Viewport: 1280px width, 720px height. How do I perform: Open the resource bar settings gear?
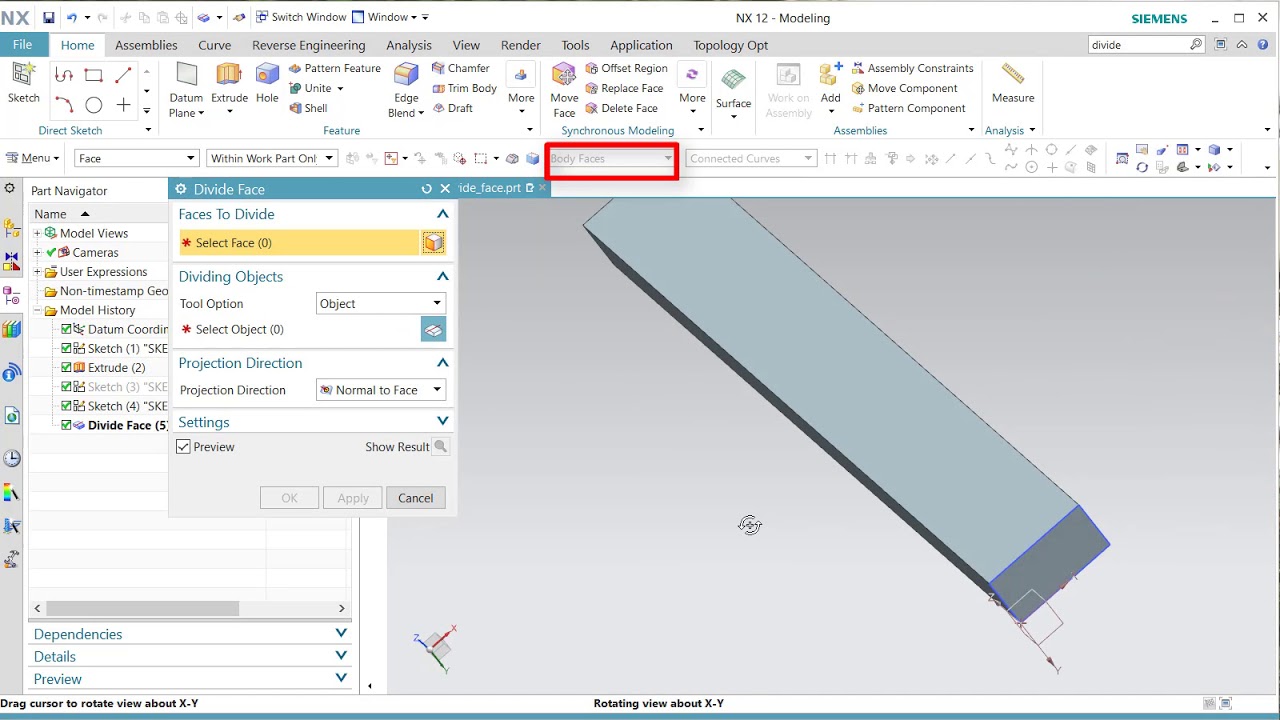click(10, 188)
